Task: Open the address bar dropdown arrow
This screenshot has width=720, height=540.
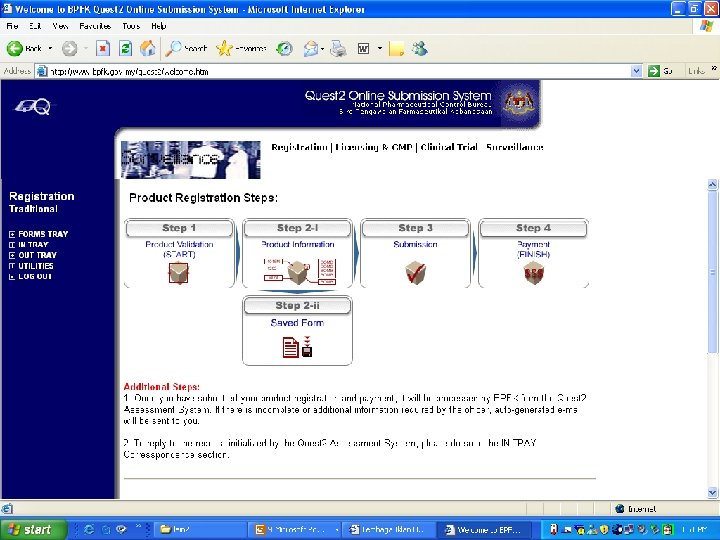Action: pyautogui.click(x=636, y=71)
